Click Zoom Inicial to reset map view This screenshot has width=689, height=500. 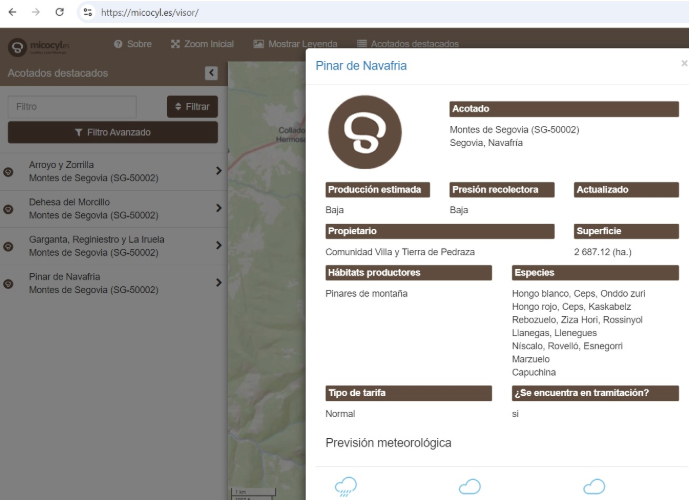[202, 44]
